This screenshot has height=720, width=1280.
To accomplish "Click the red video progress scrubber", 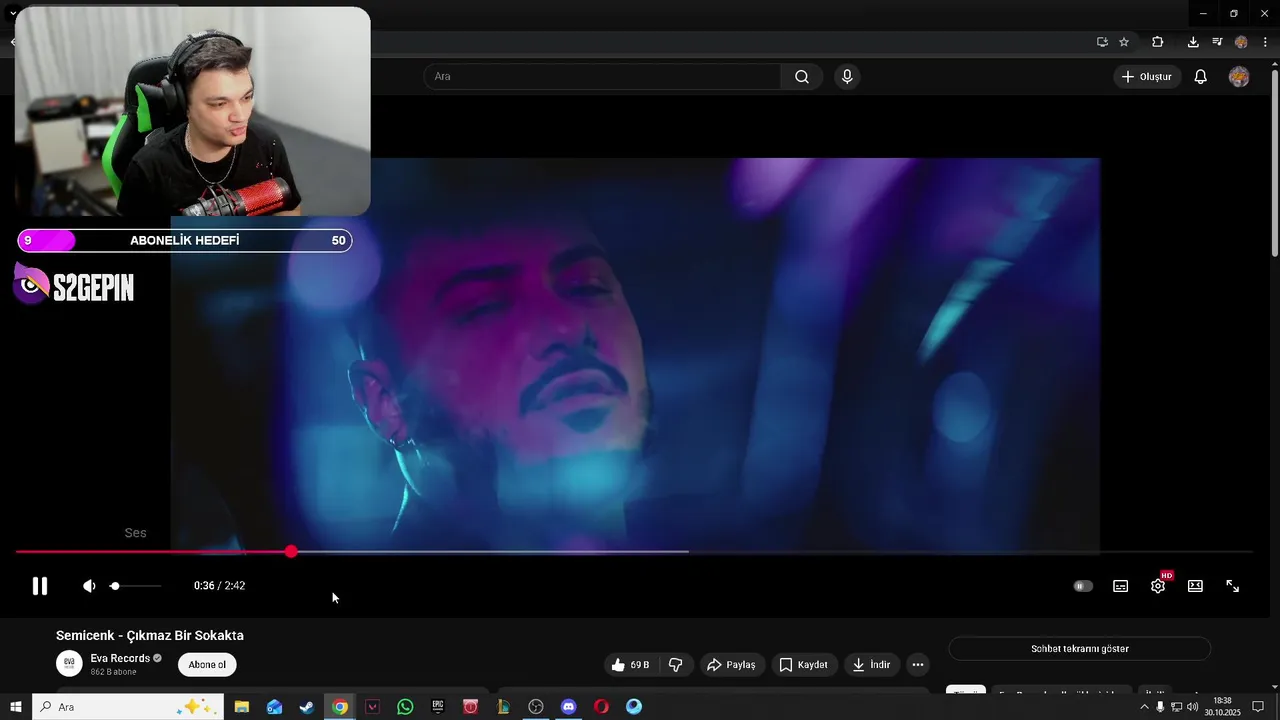I will pos(291,552).
